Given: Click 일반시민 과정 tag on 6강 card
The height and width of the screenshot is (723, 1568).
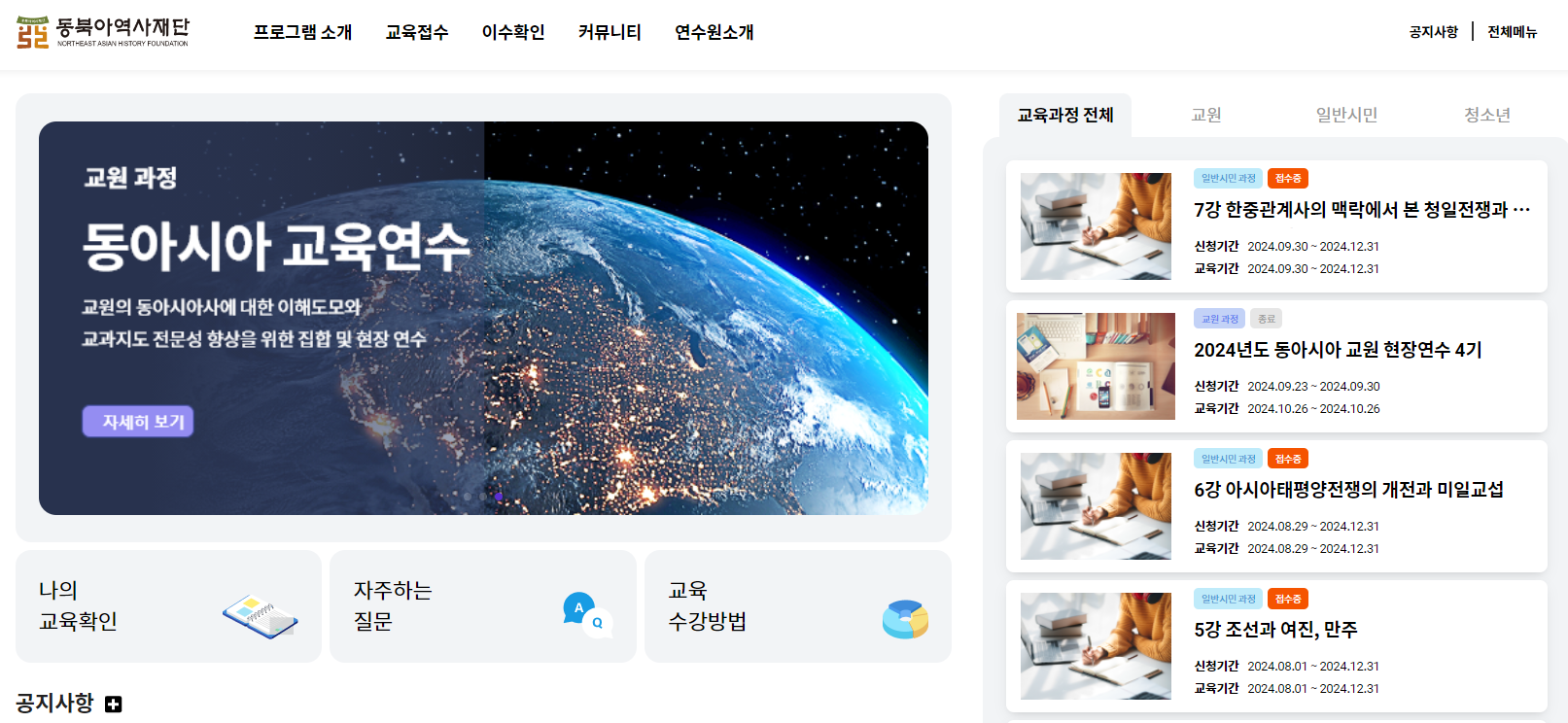Looking at the screenshot, I should (1228, 459).
